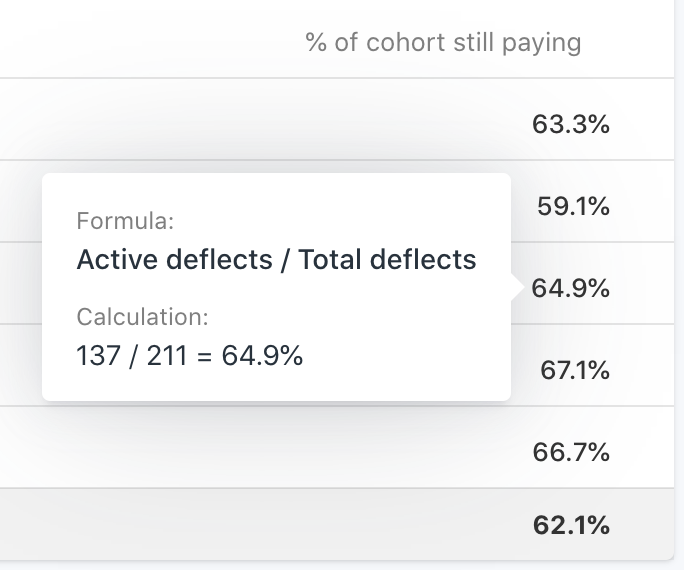Click the number 211 in the calculation

pyautogui.click(x=167, y=355)
